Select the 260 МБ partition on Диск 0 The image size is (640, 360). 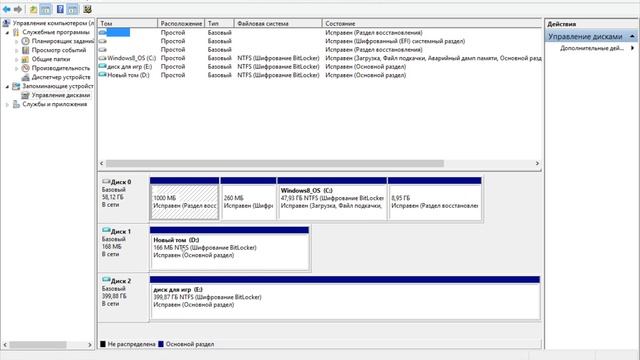point(248,199)
